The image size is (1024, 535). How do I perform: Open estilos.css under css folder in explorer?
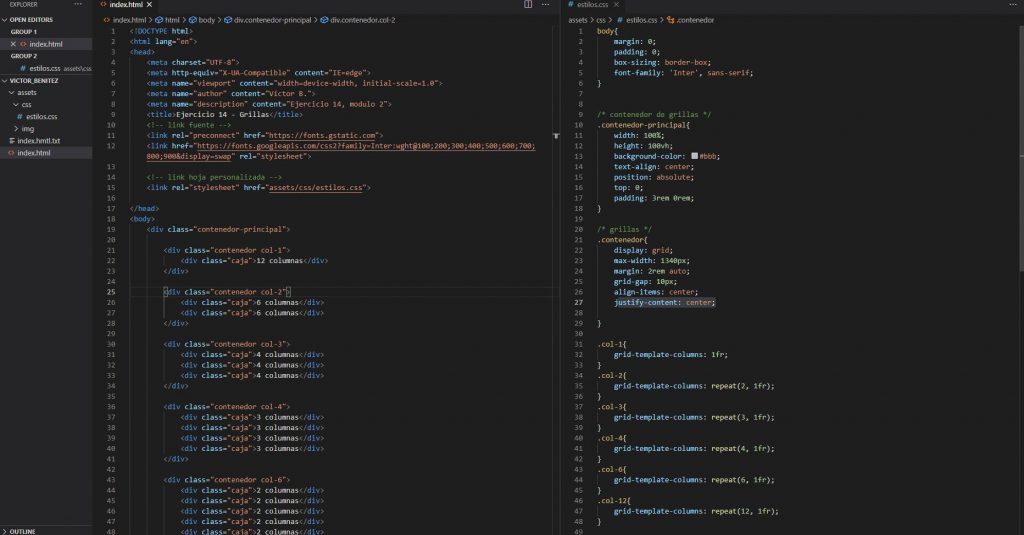(x=42, y=116)
